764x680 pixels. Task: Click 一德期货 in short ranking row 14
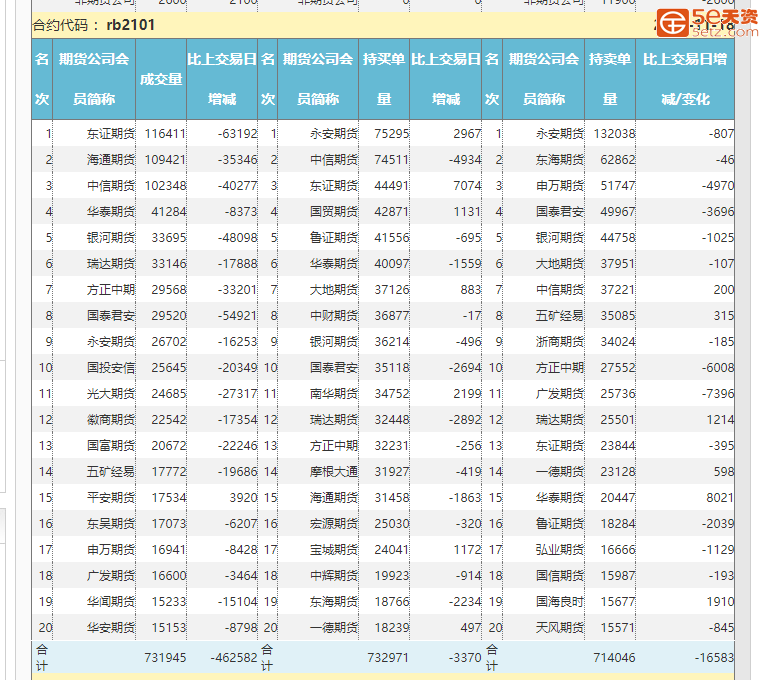pyautogui.click(x=559, y=472)
